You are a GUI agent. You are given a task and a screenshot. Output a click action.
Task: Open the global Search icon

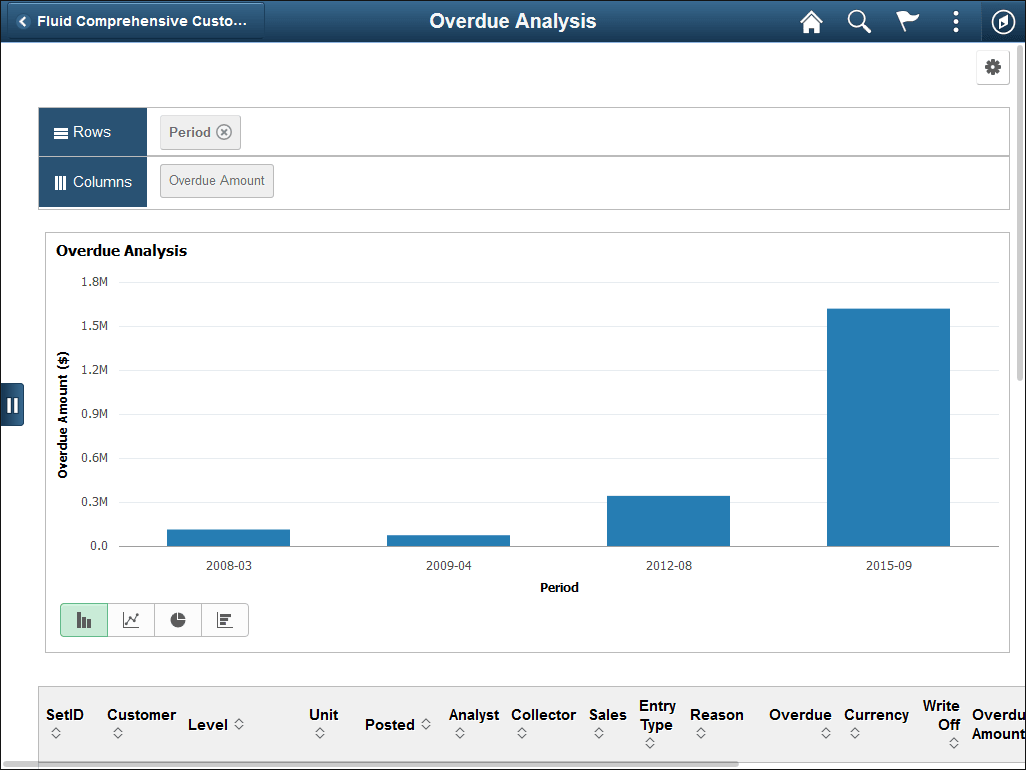pyautogui.click(x=859, y=21)
